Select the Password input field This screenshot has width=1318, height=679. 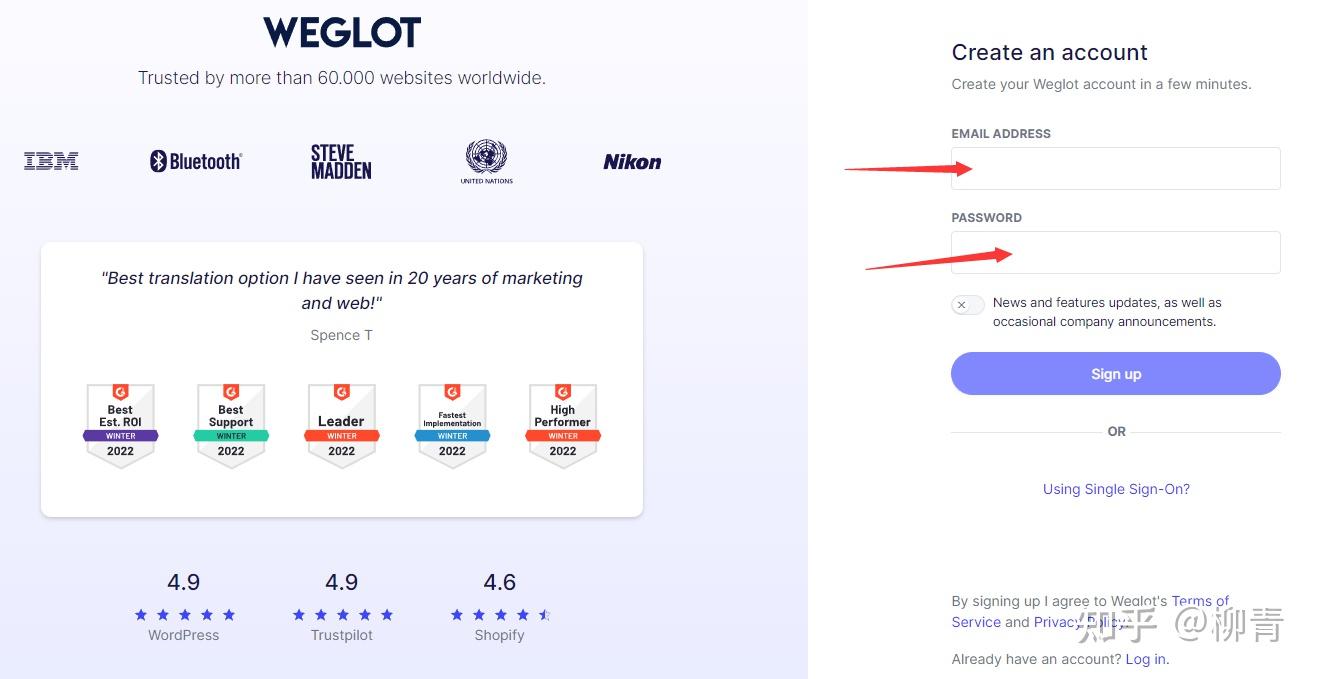click(x=1115, y=252)
